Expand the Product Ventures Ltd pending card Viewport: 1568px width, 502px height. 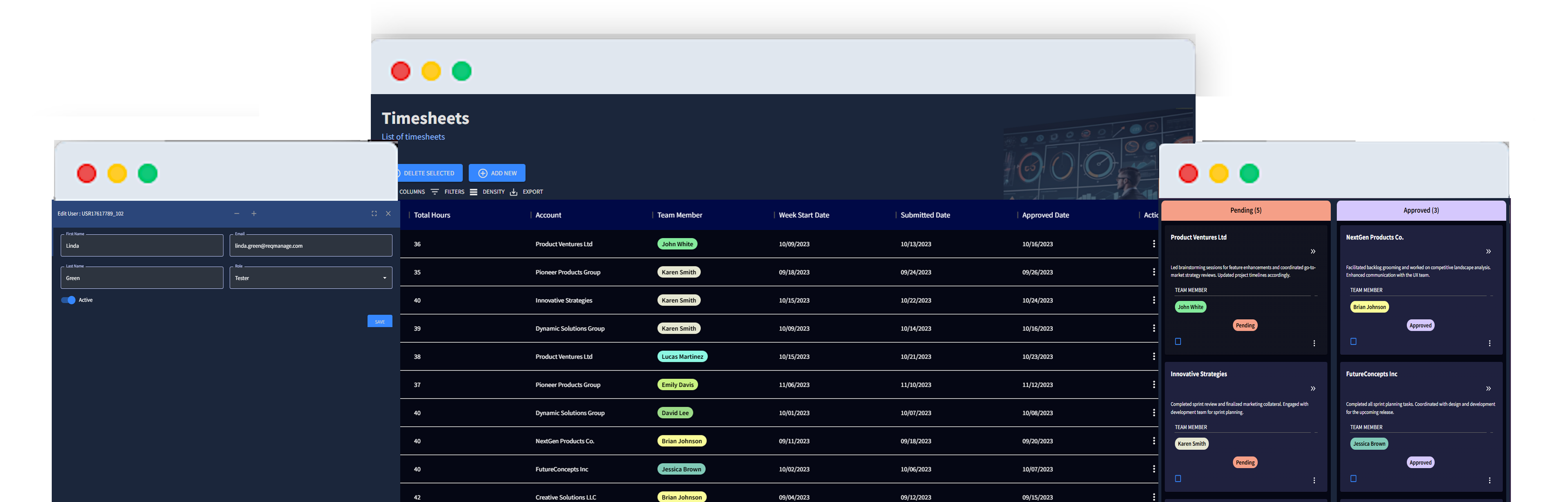[x=1313, y=251]
